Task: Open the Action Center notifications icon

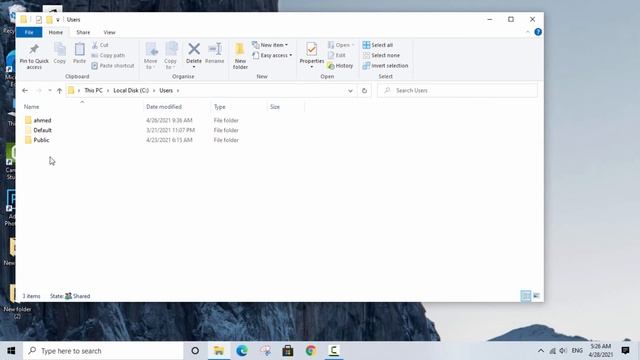Action: (625, 351)
